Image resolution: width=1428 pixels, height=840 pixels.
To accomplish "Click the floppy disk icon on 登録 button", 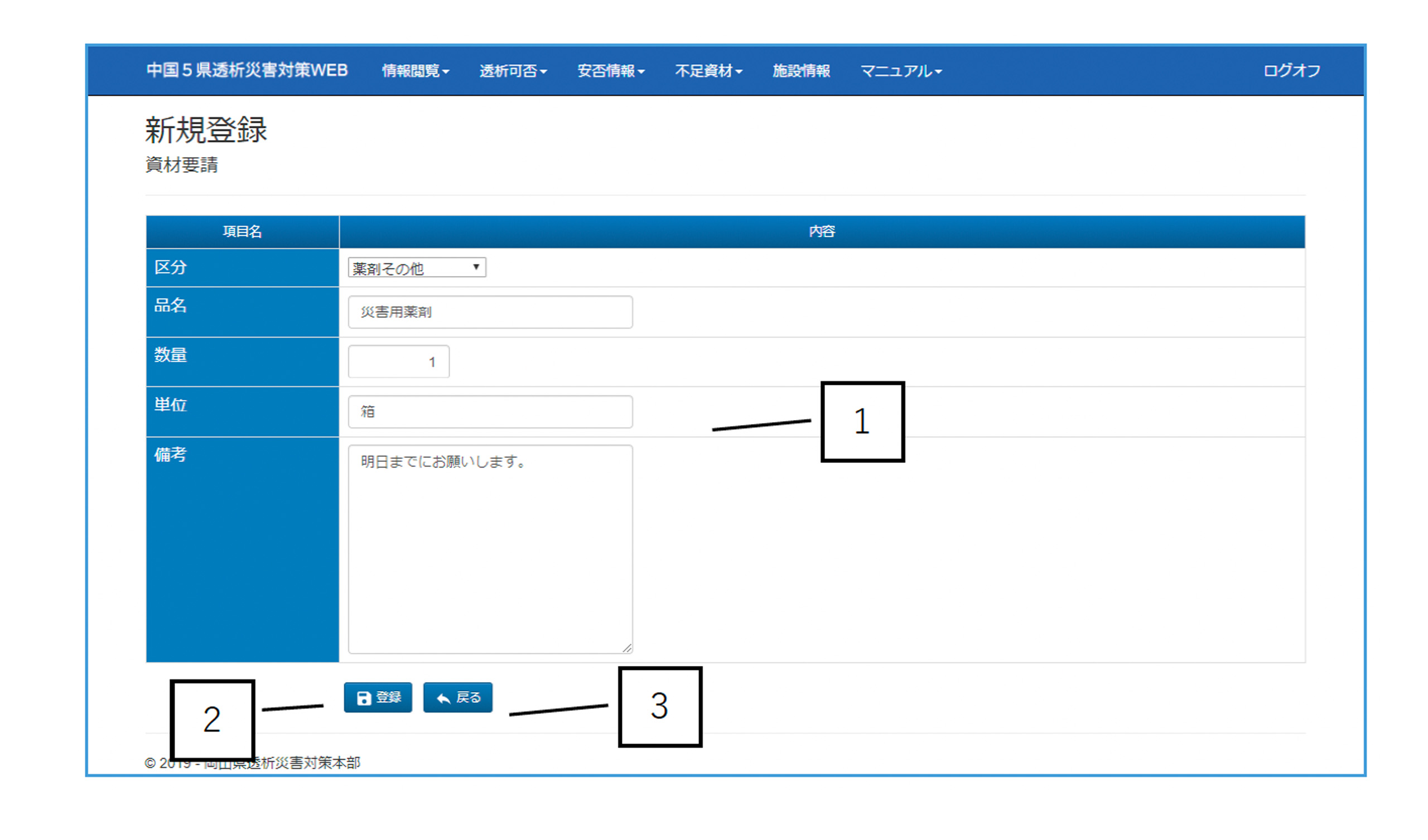I will point(364,698).
